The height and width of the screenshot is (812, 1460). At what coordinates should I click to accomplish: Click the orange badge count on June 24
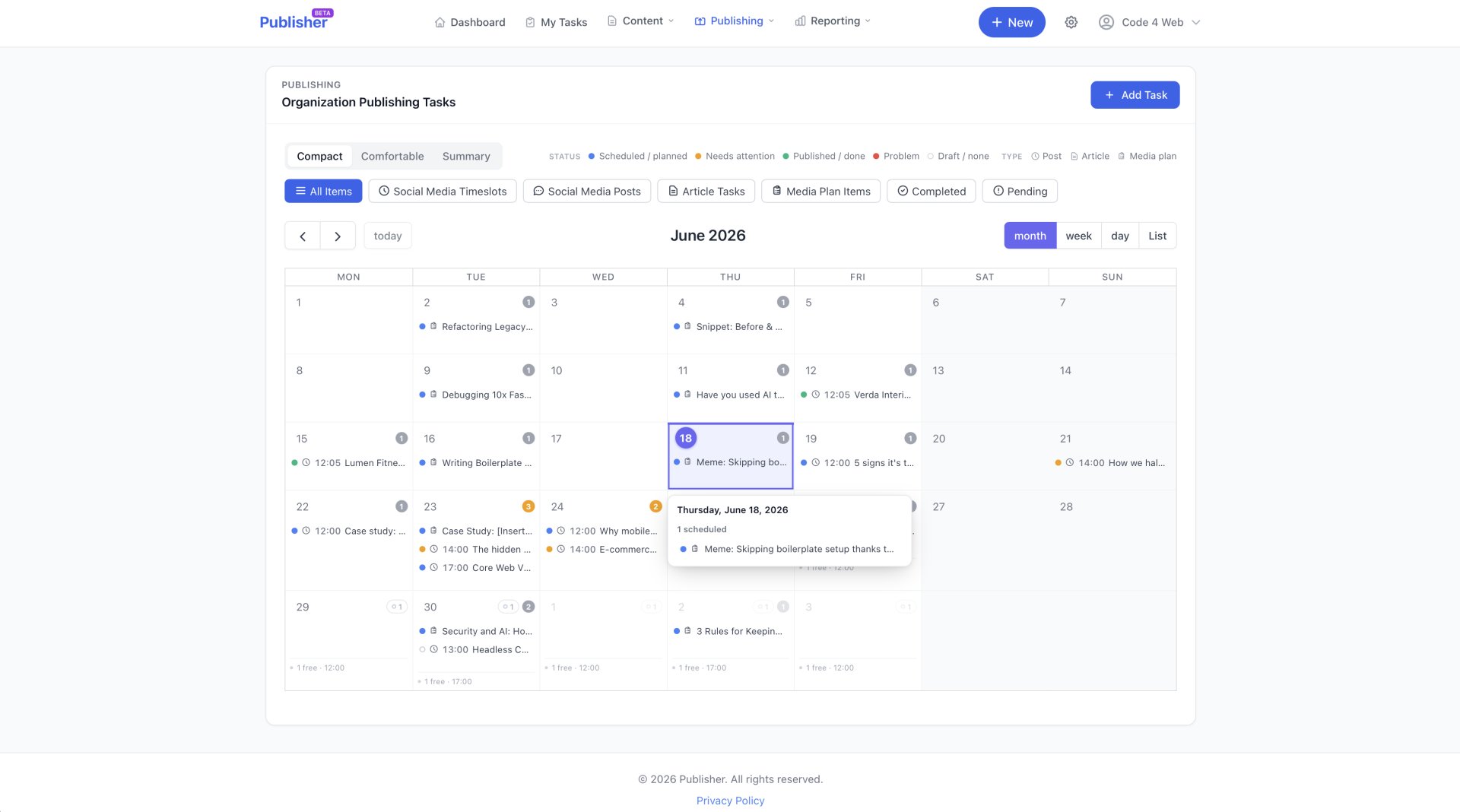(655, 506)
